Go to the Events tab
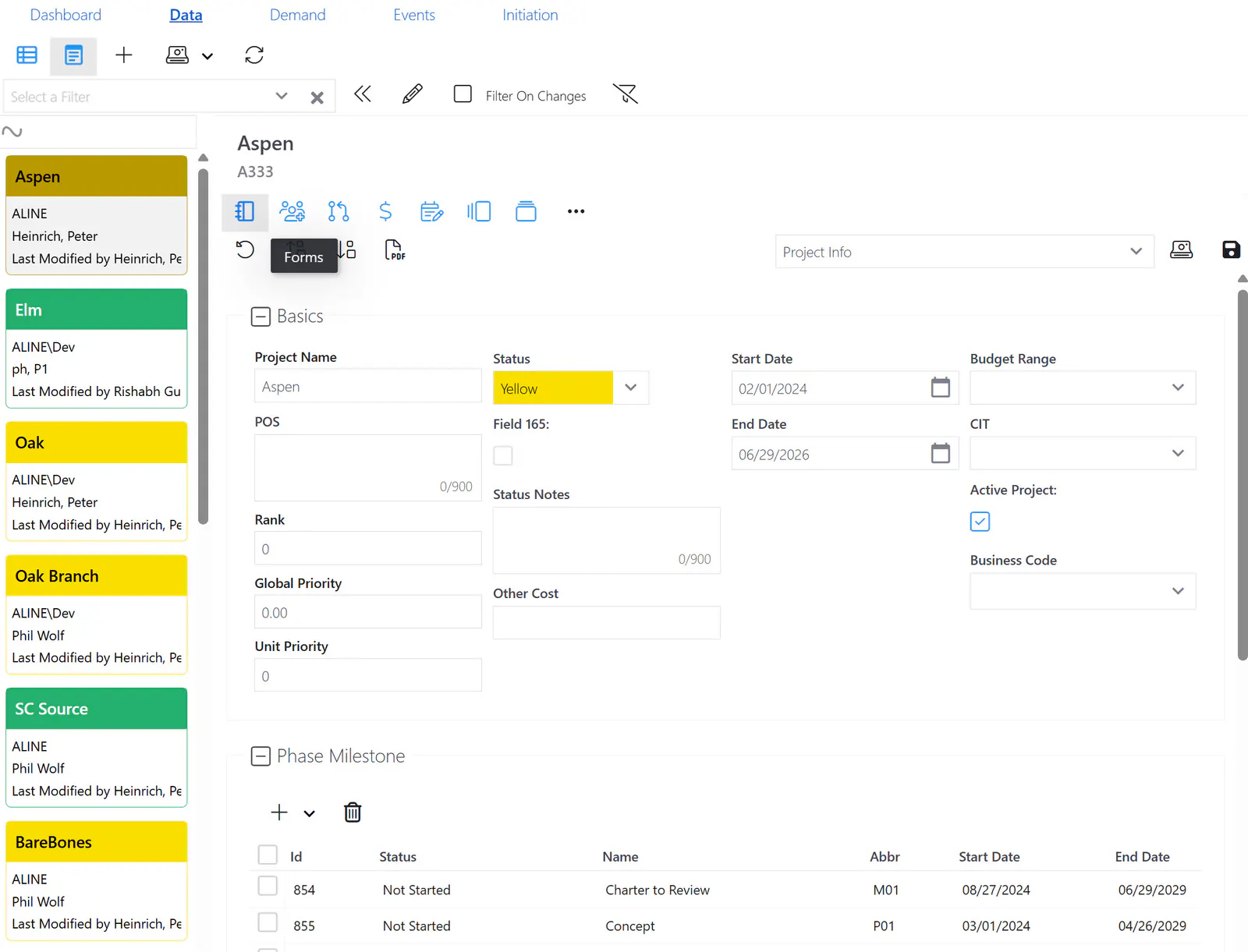The height and width of the screenshot is (952, 1248). tap(414, 15)
